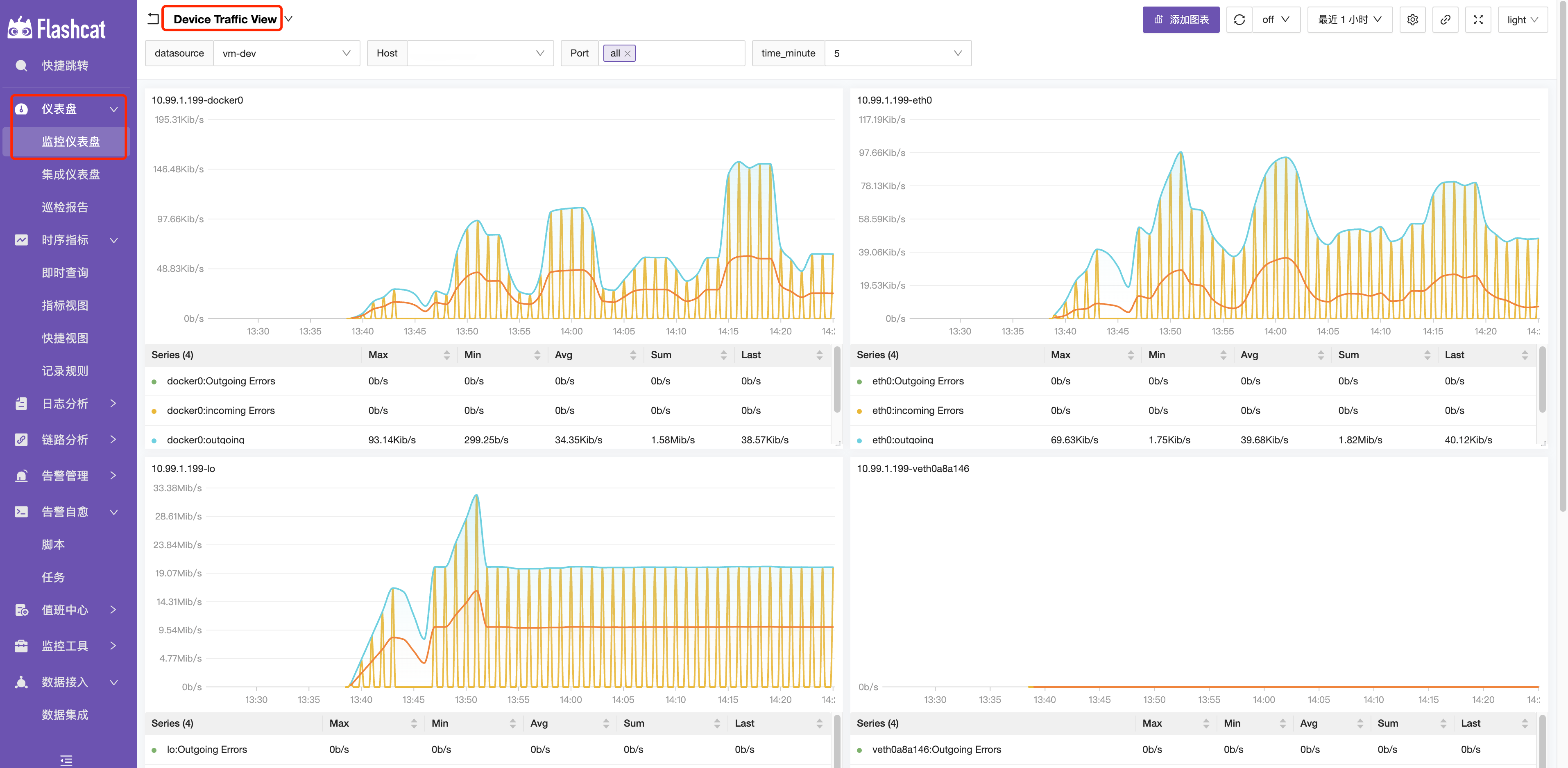Click the Flashcat logo

57,28
